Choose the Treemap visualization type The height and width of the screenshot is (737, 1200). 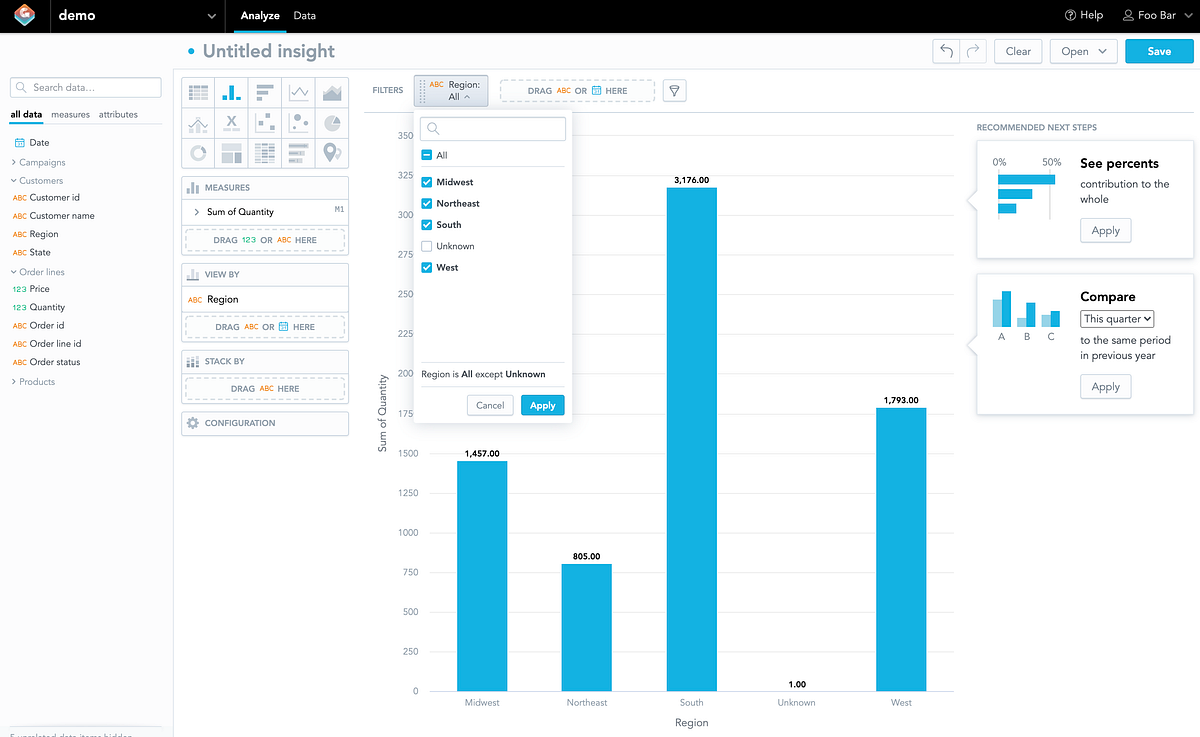point(231,153)
